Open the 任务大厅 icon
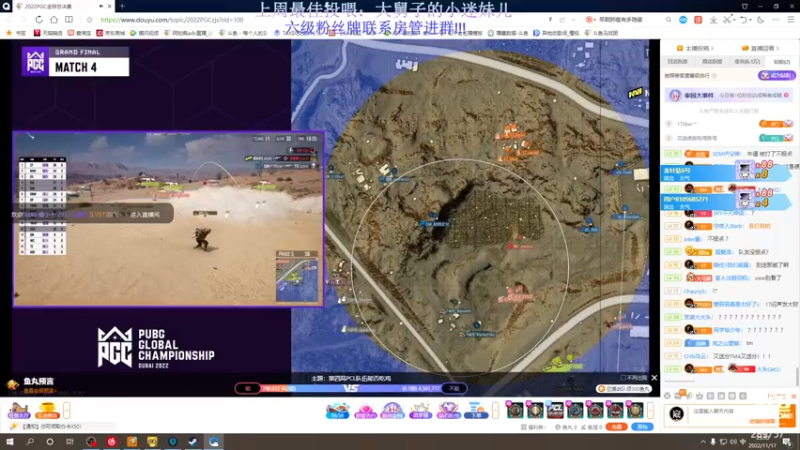Image resolution: width=800 pixels, height=450 pixels. click(x=18, y=410)
